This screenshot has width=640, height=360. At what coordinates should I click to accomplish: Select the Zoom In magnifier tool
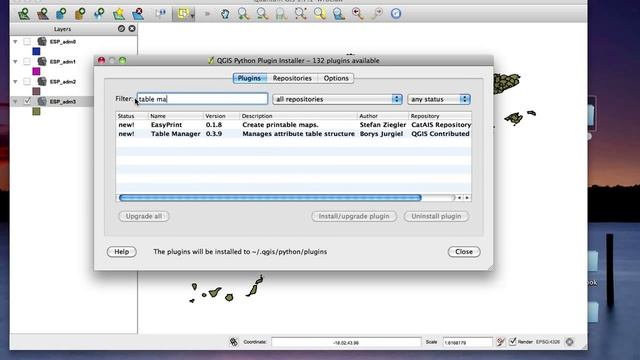[244, 14]
